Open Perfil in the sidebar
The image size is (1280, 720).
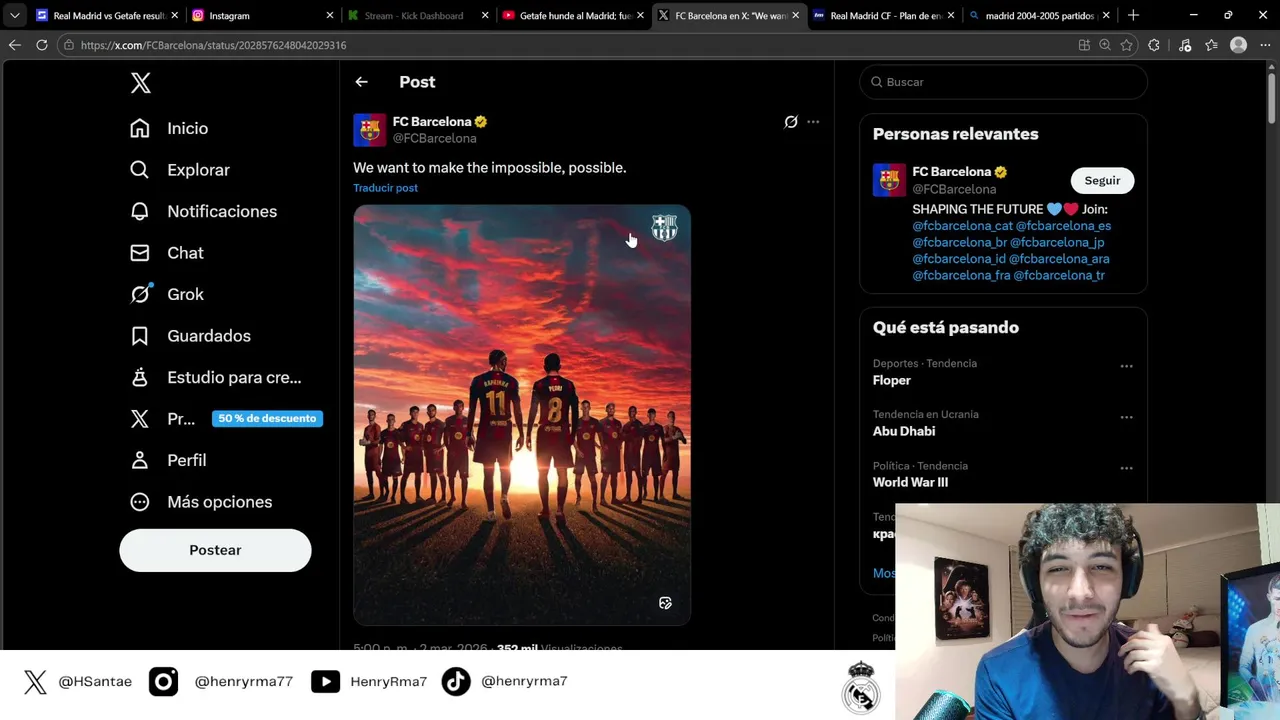168,460
